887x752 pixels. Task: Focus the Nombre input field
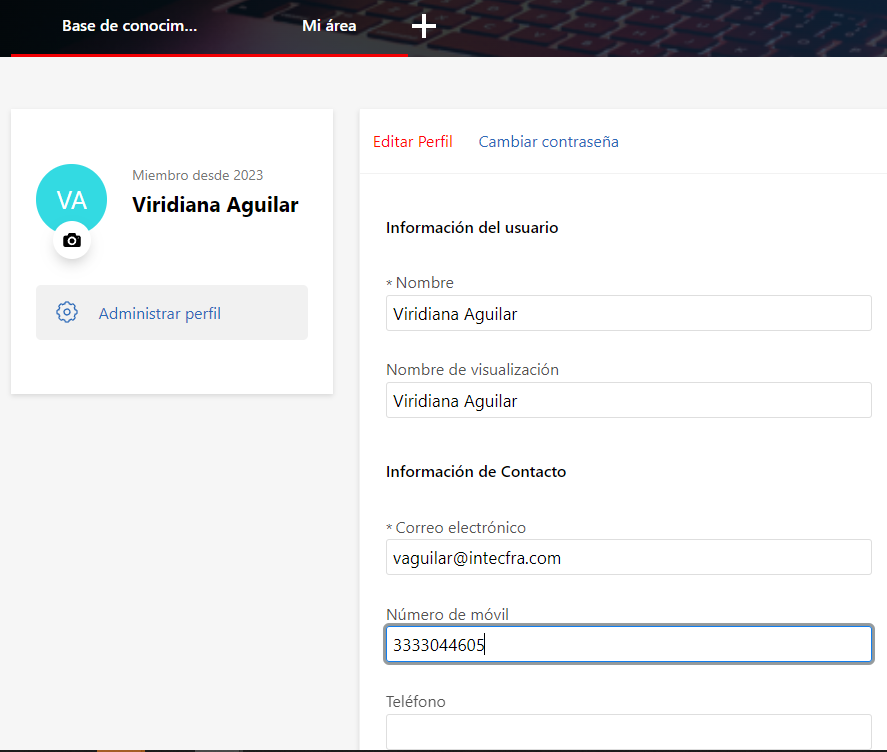tap(628, 314)
